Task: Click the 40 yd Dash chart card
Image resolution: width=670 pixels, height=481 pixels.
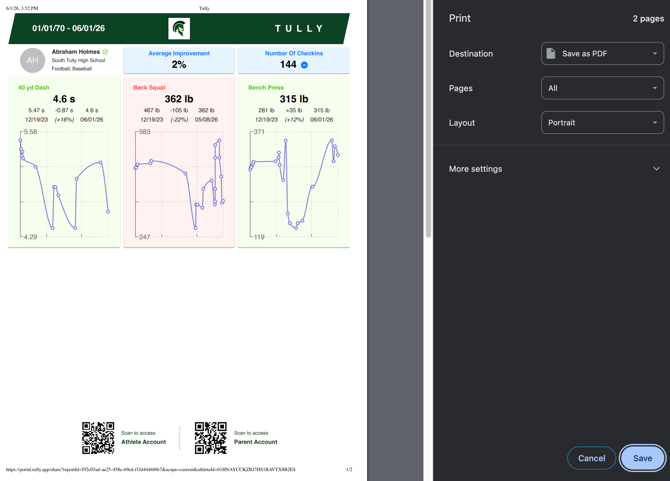Action: click(64, 162)
